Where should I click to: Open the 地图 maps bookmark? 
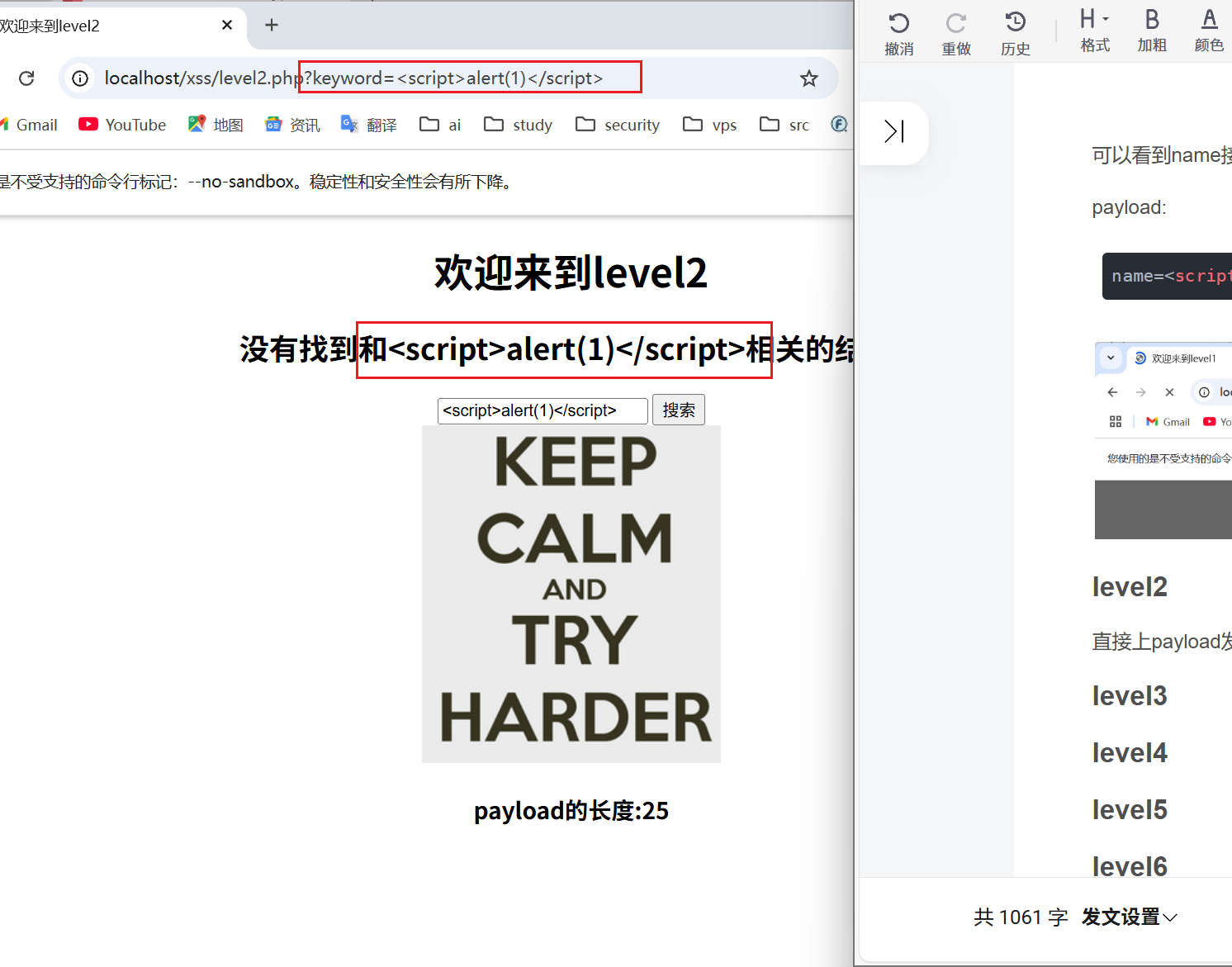point(216,125)
